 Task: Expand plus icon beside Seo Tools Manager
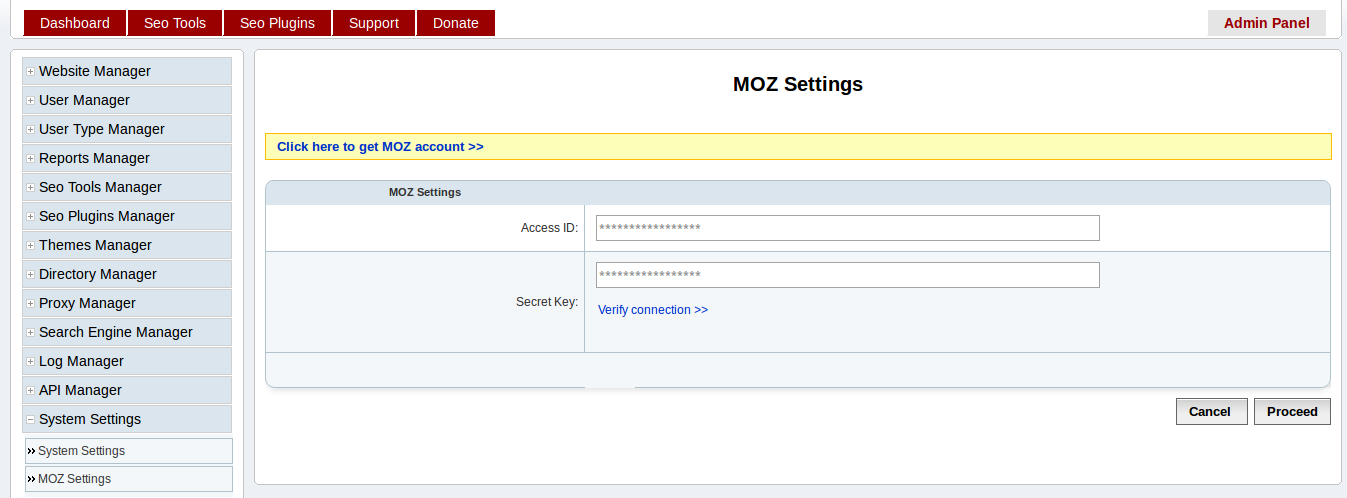tap(31, 188)
